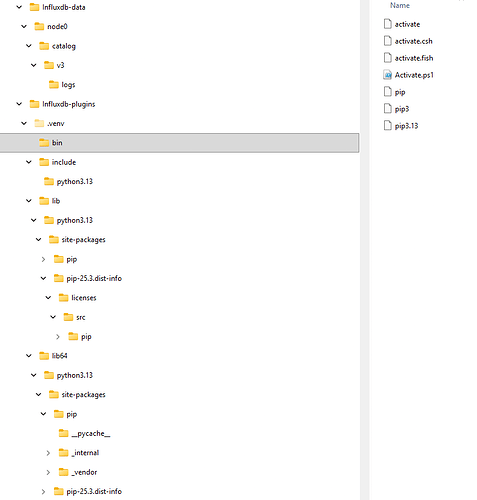The height and width of the screenshot is (500, 477).
Task: Click the lib64 folder icon
Action: pyautogui.click(x=44, y=356)
